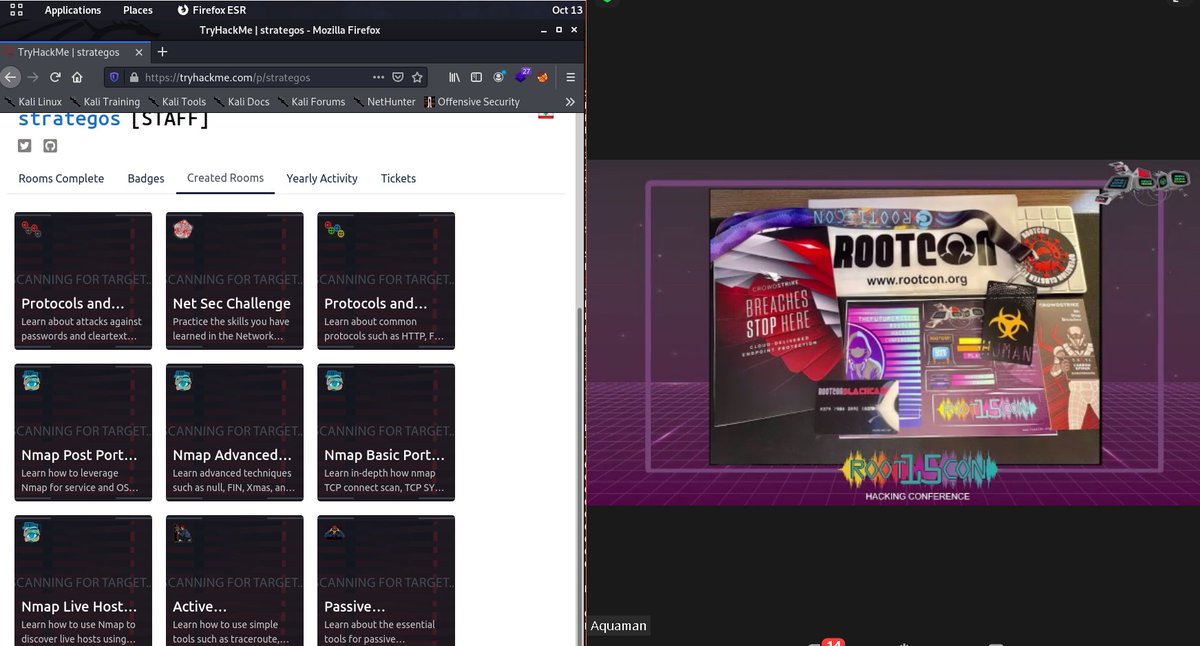This screenshot has width=1200, height=646.
Task: Open the Firefox ESR application menu
Action: click(211, 10)
